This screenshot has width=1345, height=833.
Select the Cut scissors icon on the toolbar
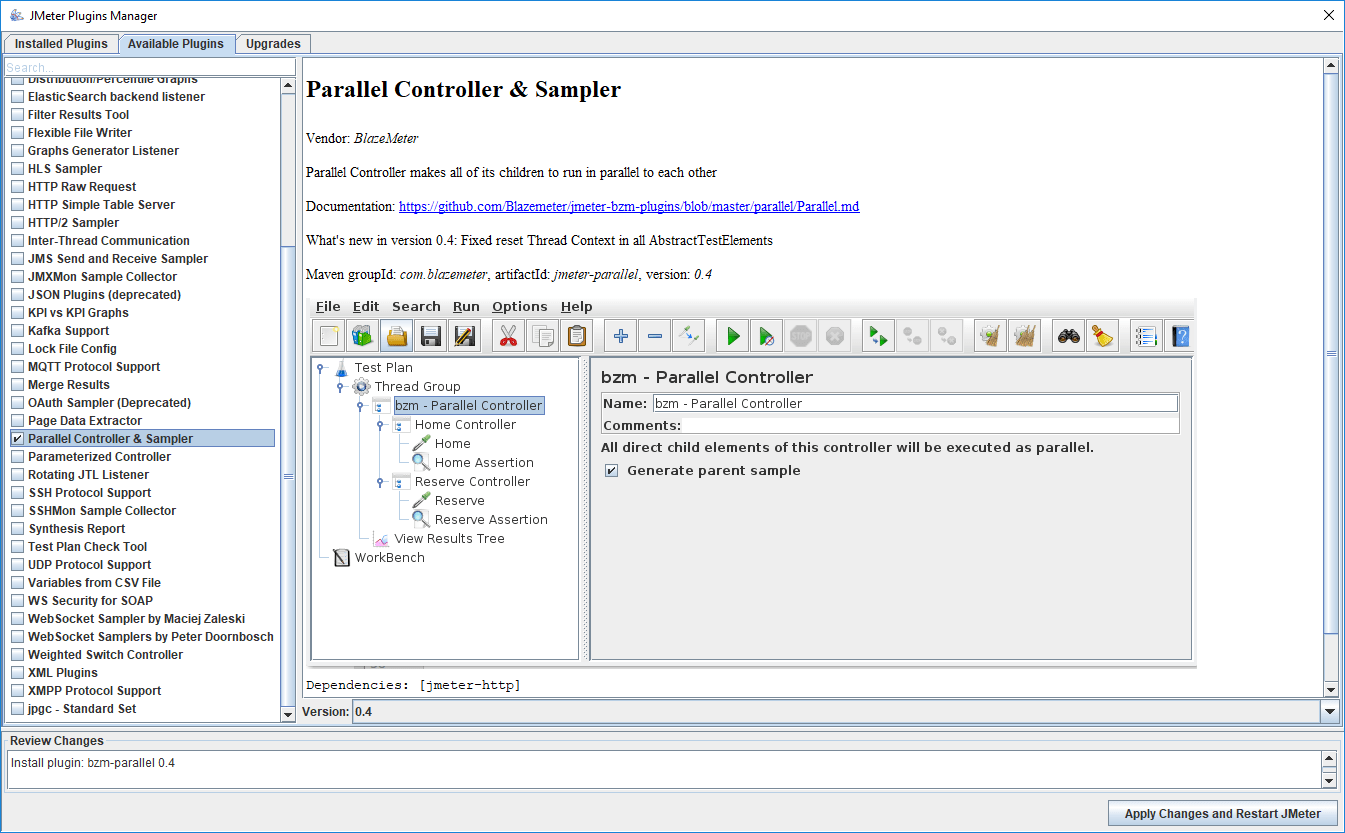[507, 335]
